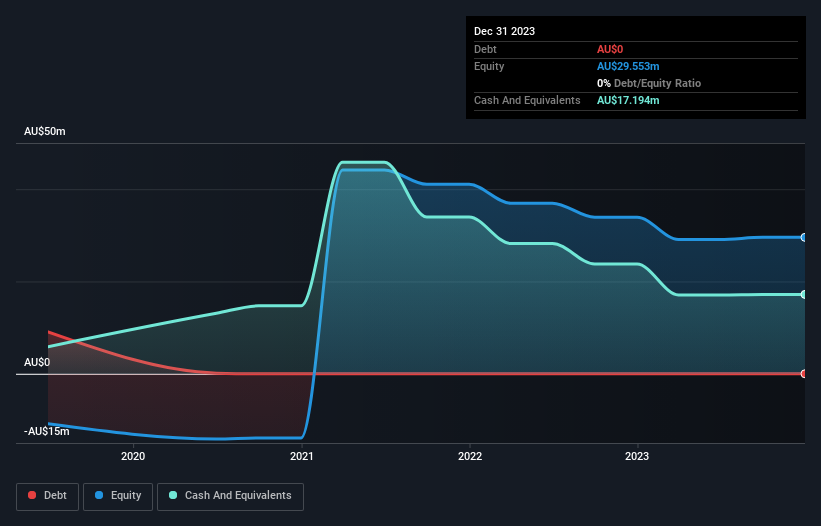Click the 2023 x-axis label
The image size is (821, 526).
pyautogui.click(x=637, y=456)
